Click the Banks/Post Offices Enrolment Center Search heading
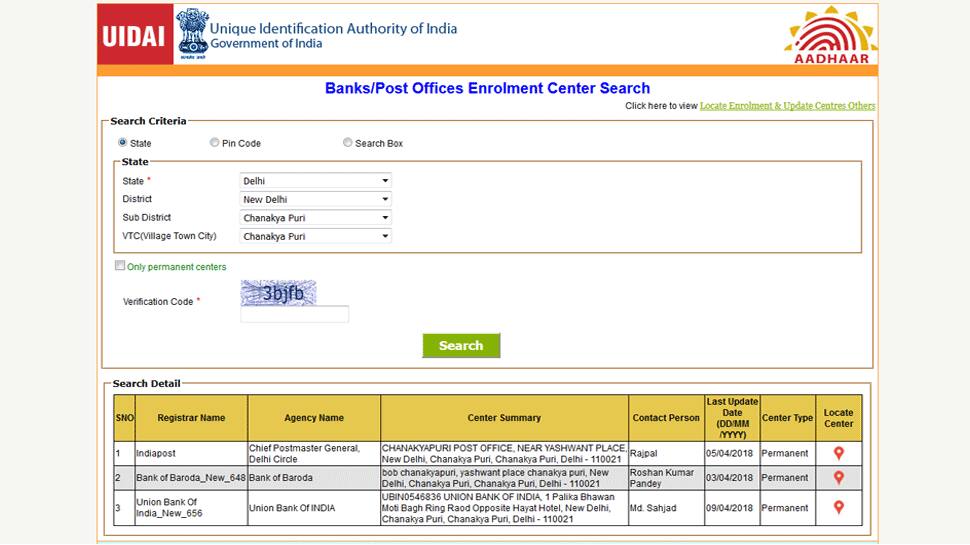The height and width of the screenshot is (545, 970). 487,88
